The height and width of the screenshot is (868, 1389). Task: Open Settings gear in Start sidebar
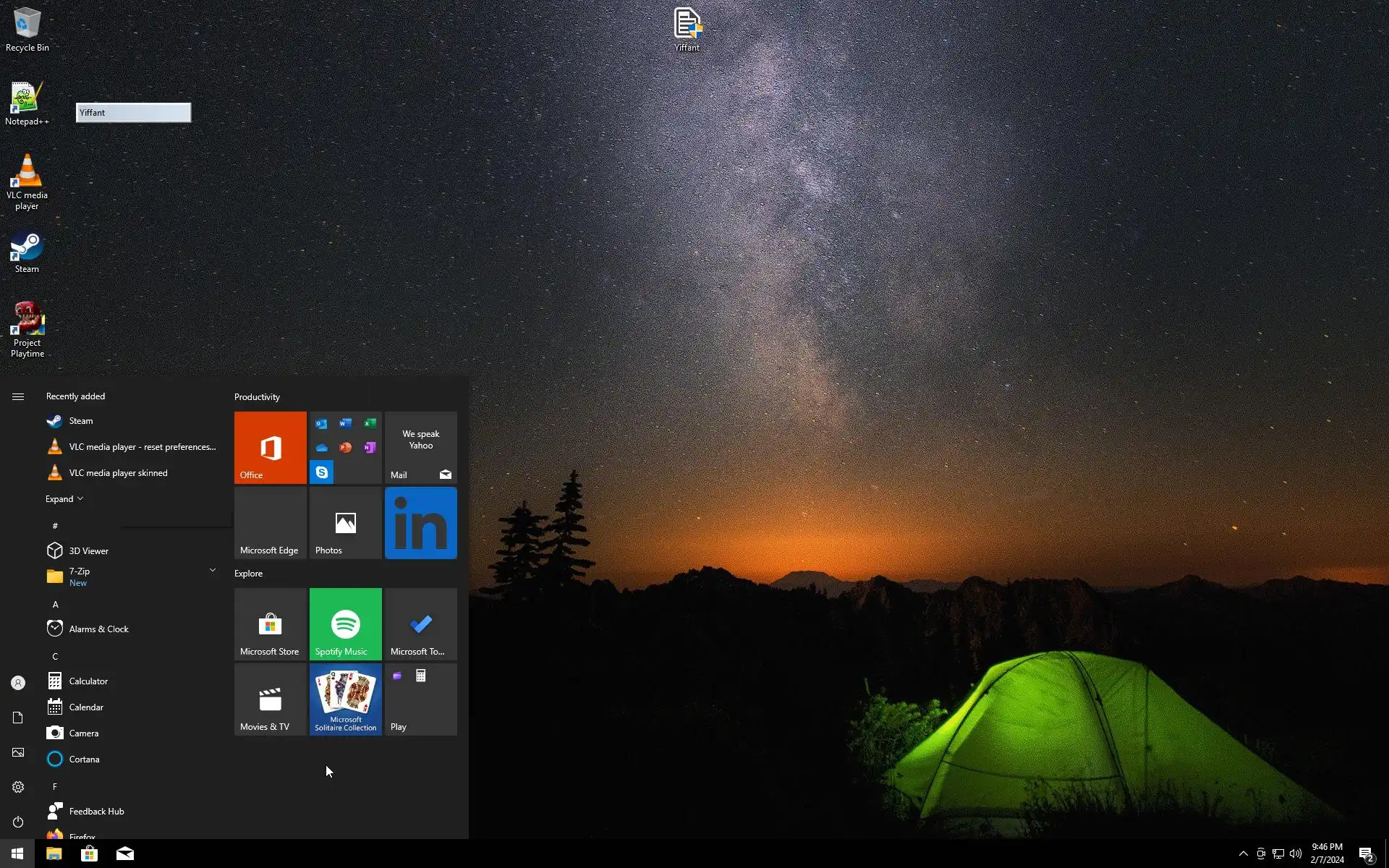pos(18,787)
